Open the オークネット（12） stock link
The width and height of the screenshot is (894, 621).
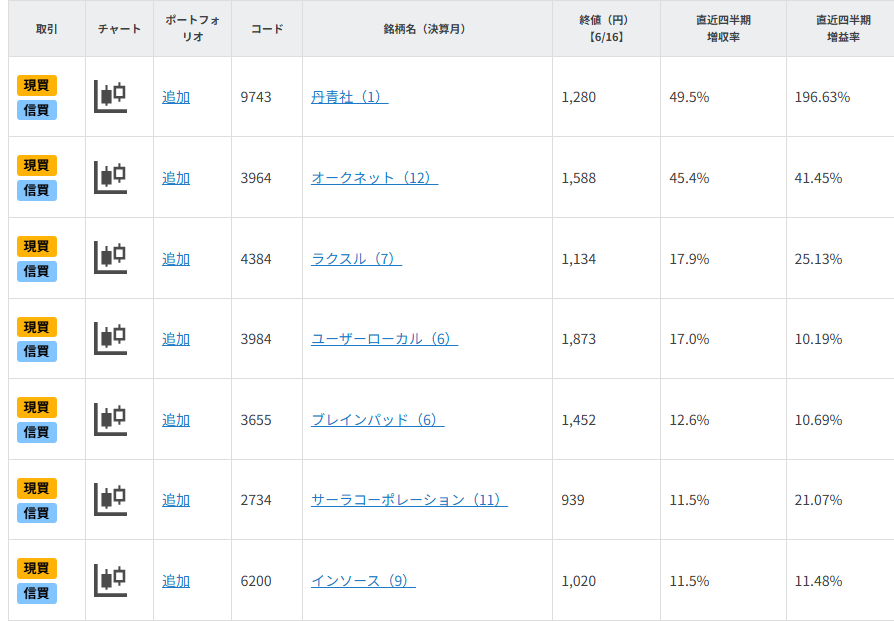click(374, 178)
